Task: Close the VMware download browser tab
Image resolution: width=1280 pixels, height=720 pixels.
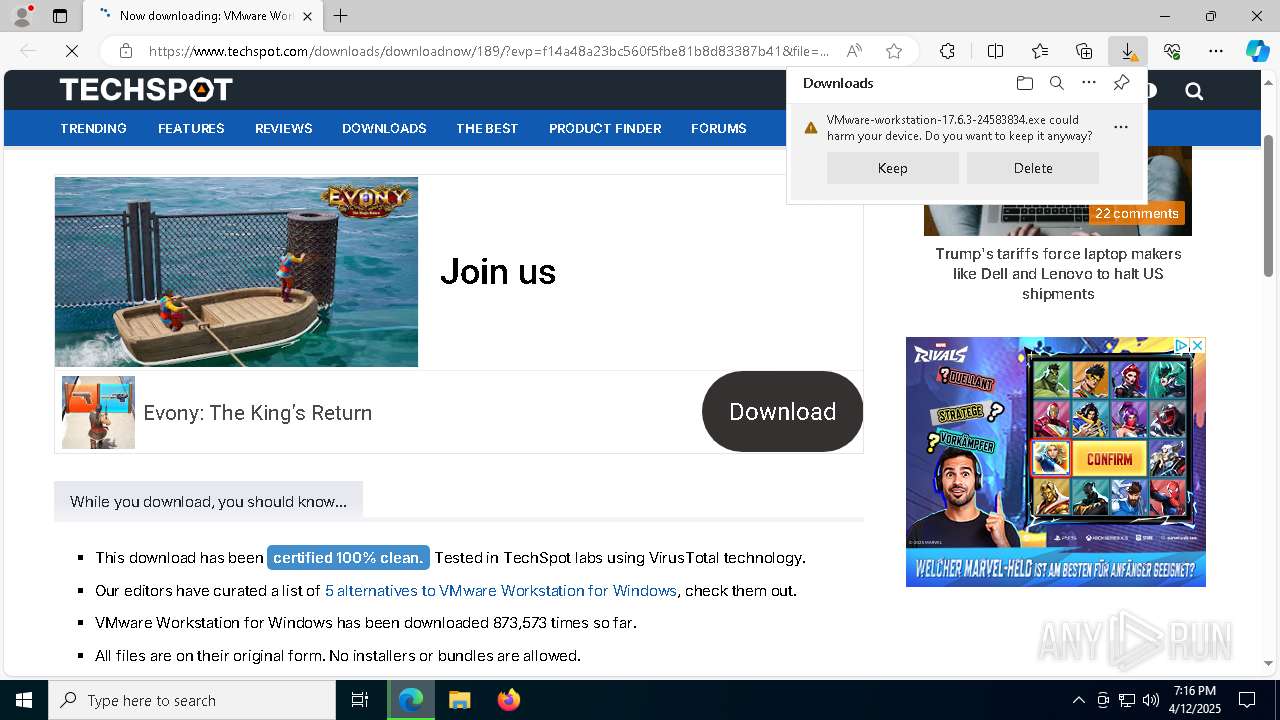Action: pyautogui.click(x=307, y=16)
